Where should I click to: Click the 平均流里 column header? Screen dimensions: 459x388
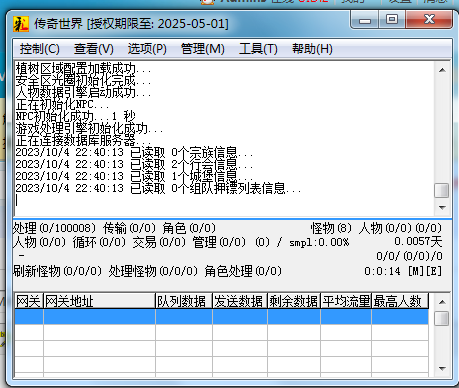coord(346,301)
